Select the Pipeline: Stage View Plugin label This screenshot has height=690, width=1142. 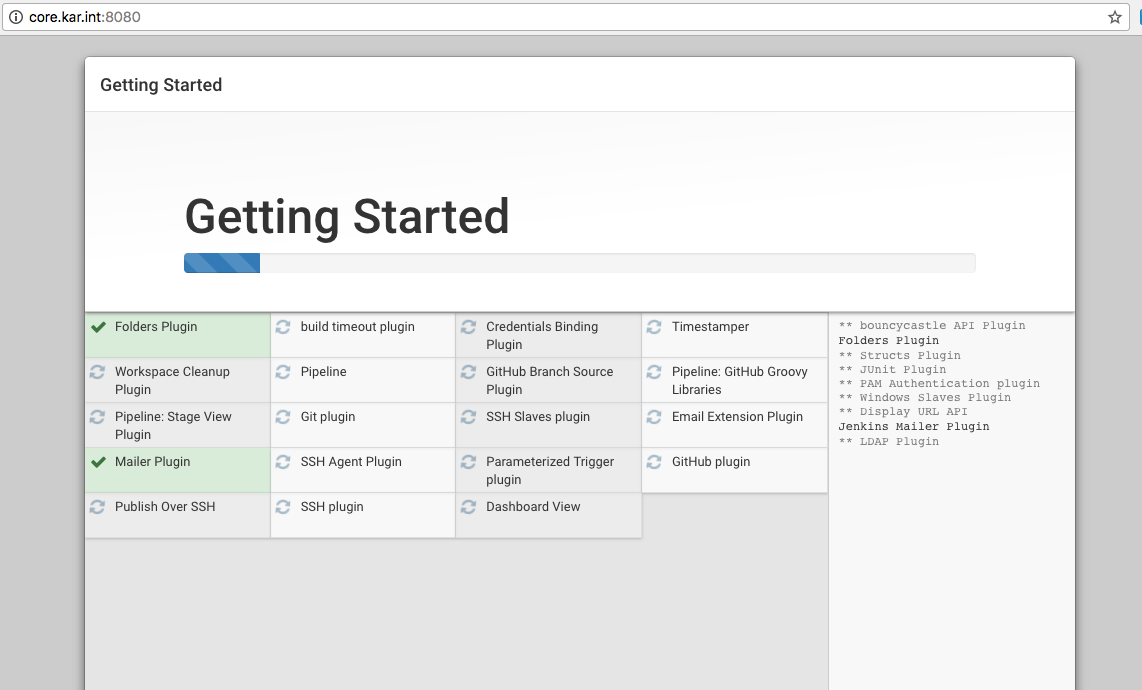[173, 426]
